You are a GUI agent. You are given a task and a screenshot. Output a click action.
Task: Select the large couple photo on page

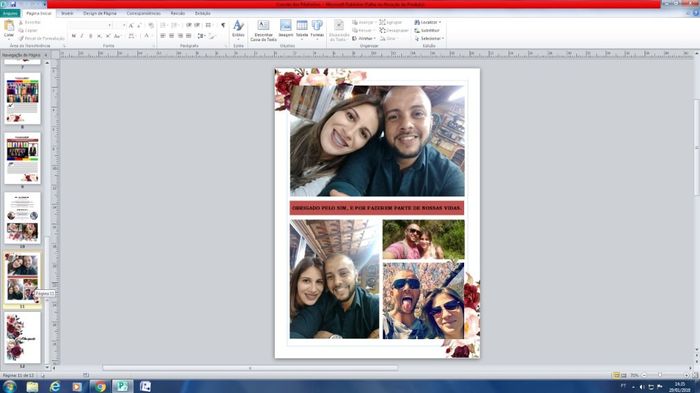pos(377,141)
